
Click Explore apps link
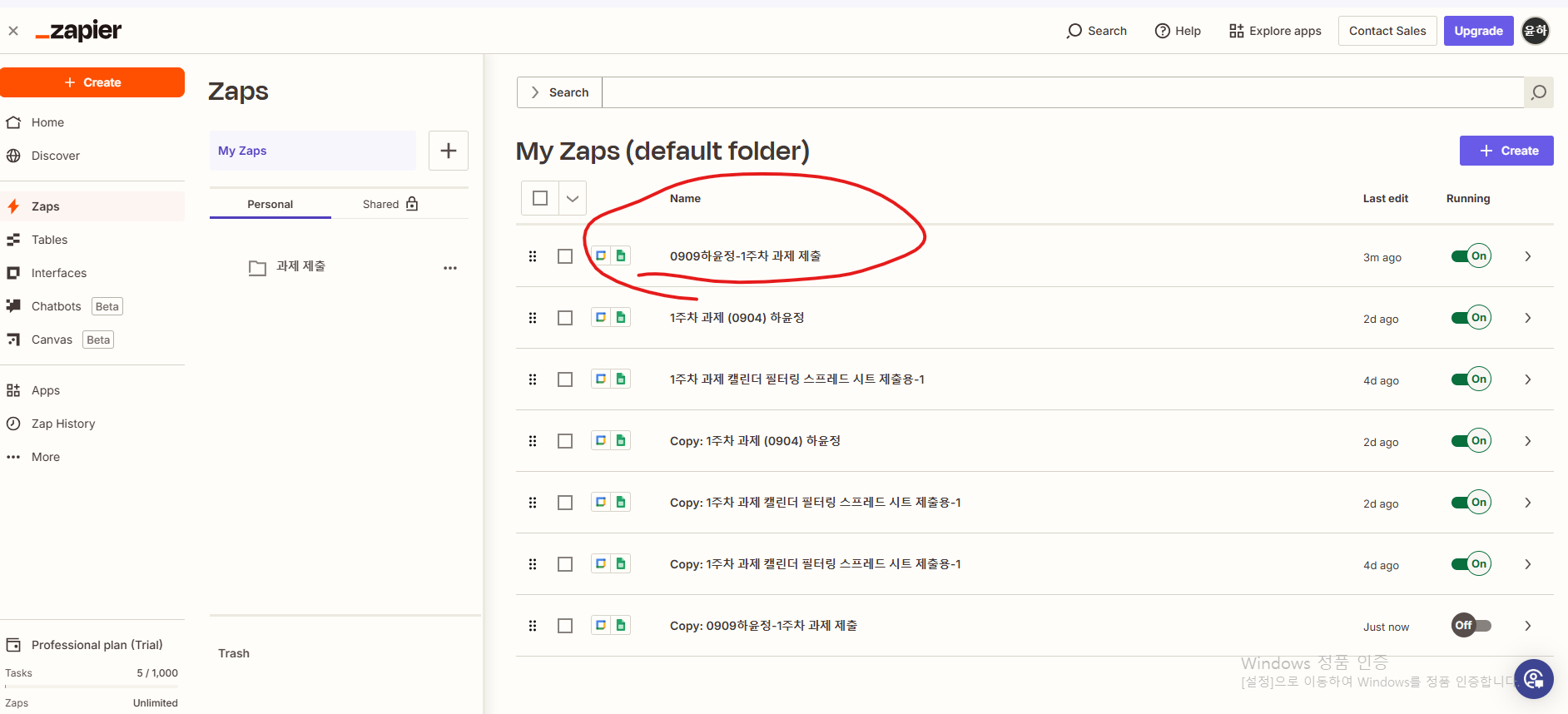click(1275, 31)
